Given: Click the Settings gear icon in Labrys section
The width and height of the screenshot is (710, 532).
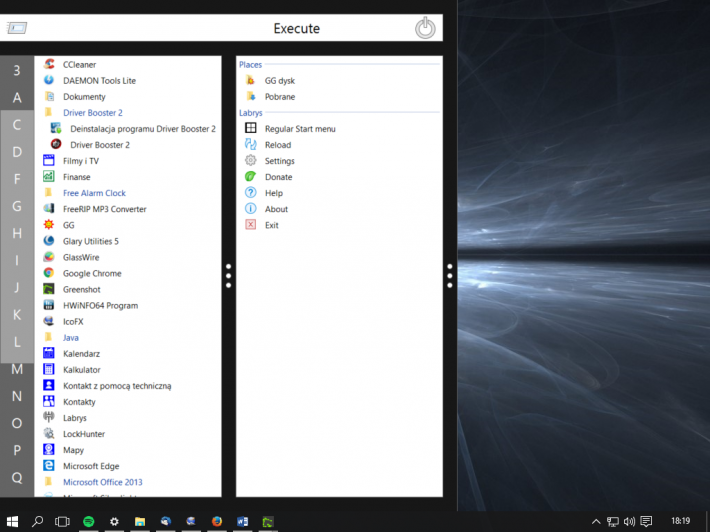Looking at the screenshot, I should tap(250, 161).
